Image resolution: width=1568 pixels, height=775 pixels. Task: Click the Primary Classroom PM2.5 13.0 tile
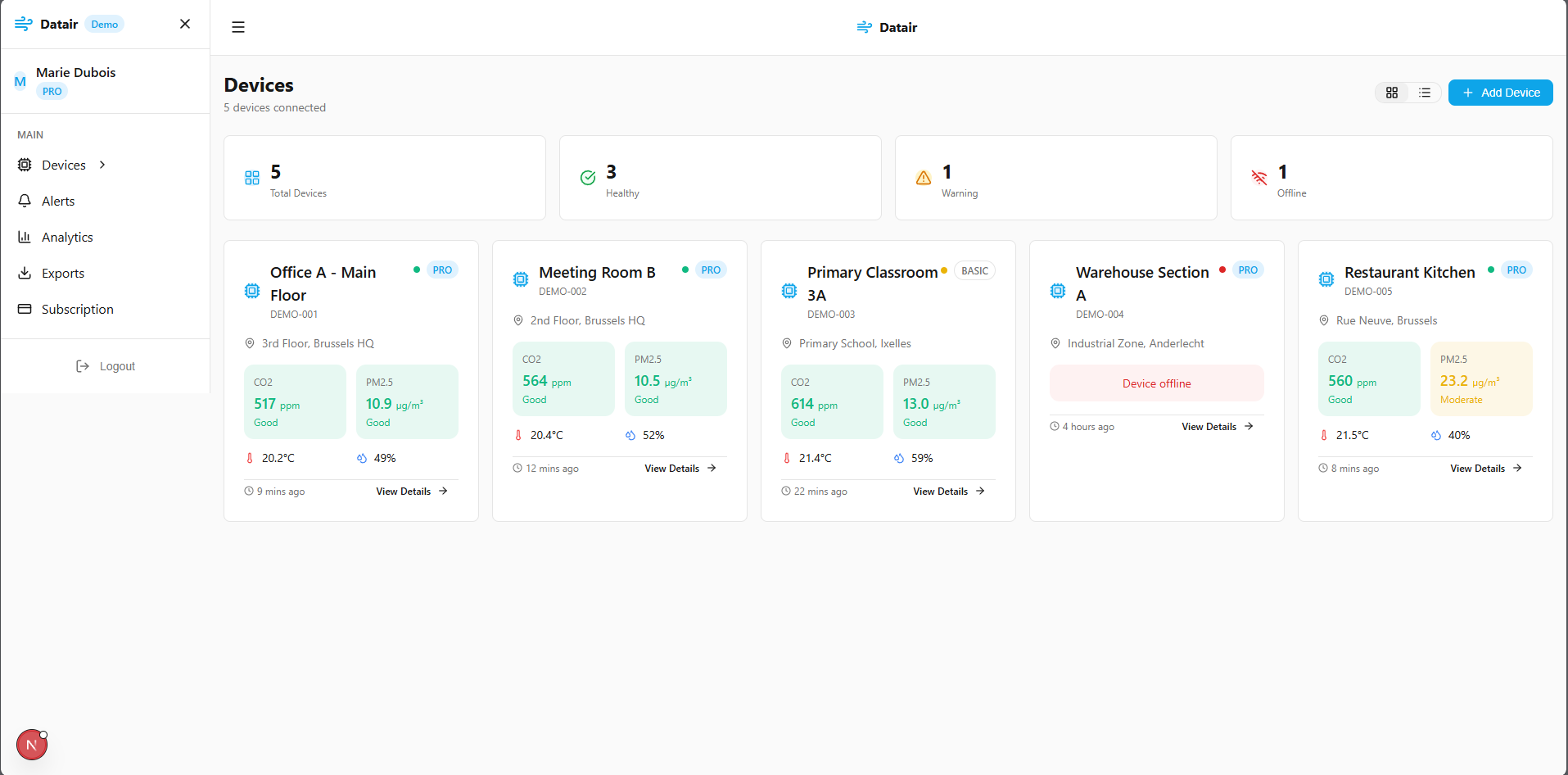(x=944, y=402)
